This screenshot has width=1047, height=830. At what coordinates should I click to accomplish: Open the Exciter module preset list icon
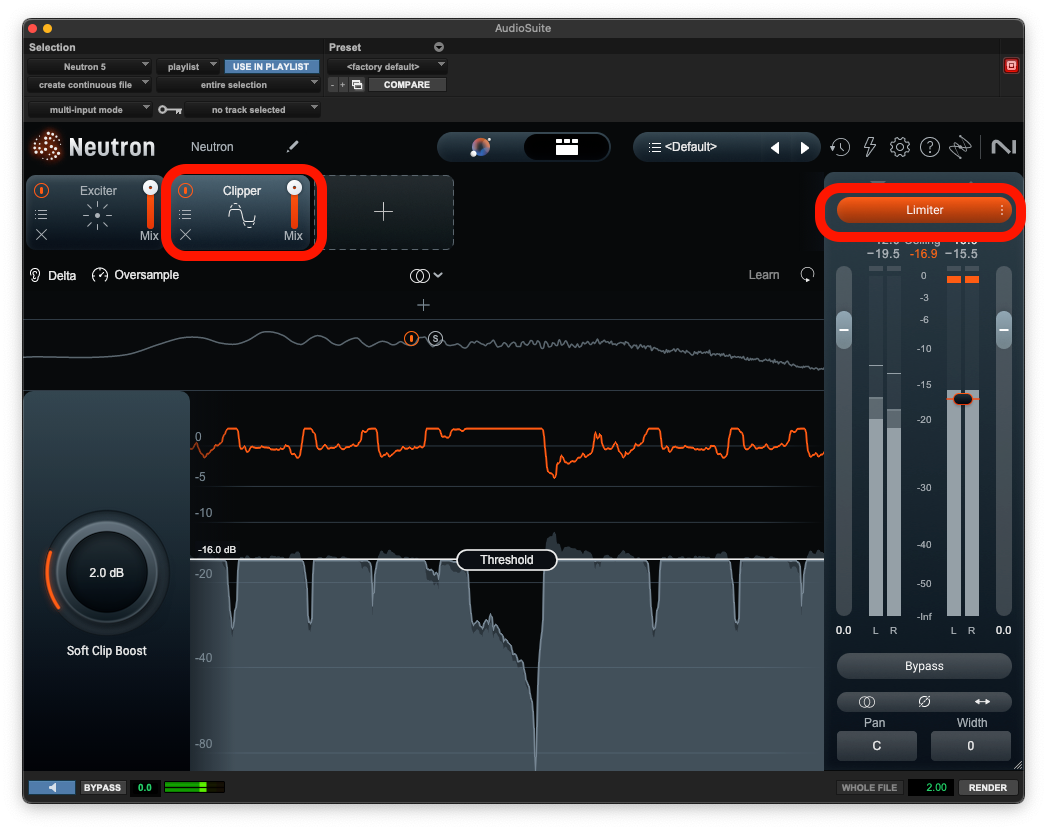(x=41, y=214)
